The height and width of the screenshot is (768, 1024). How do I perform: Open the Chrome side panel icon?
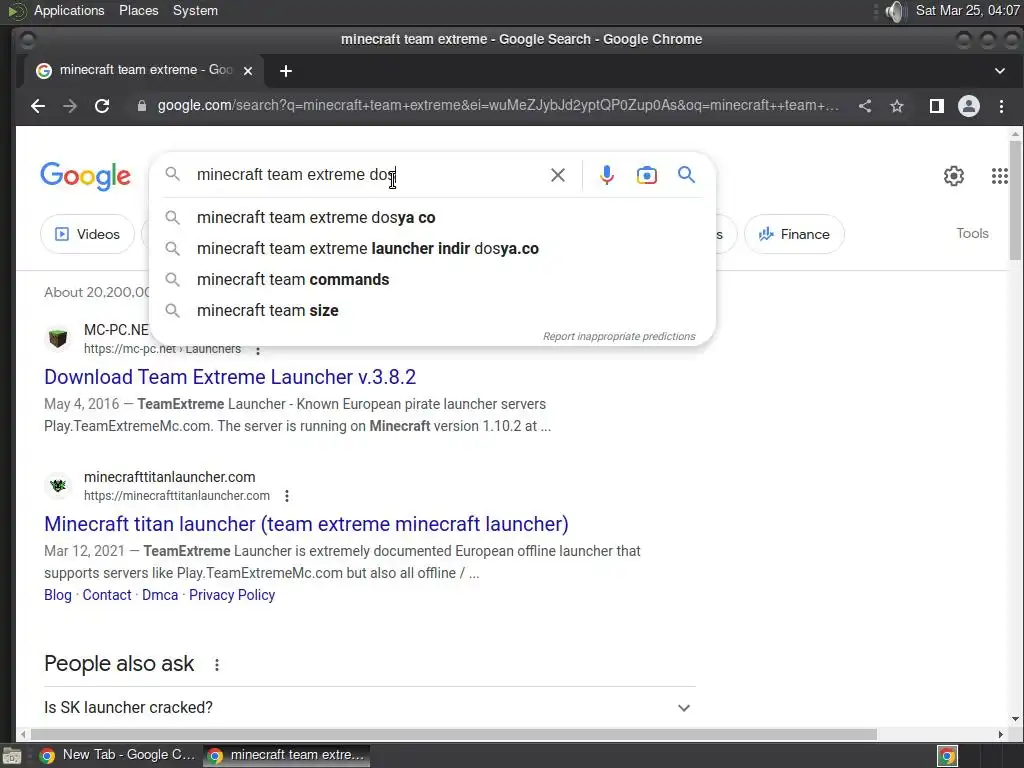pos(936,106)
